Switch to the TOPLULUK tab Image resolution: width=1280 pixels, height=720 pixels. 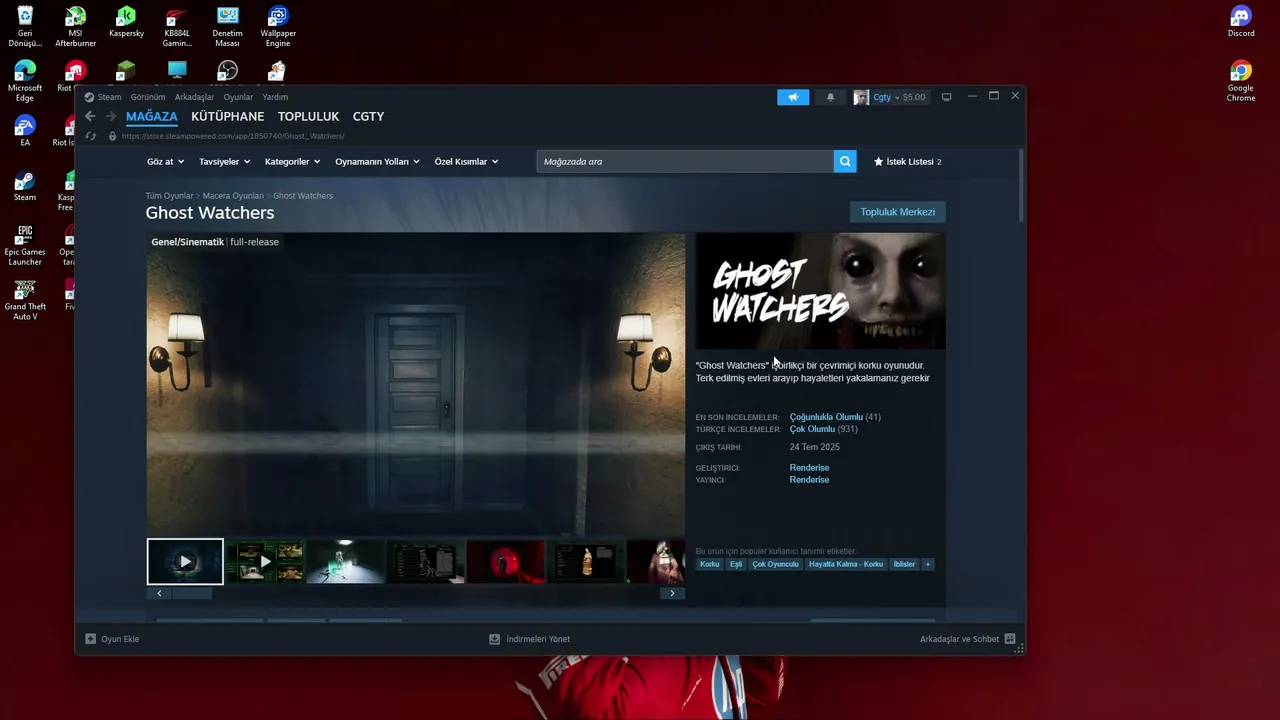309,116
